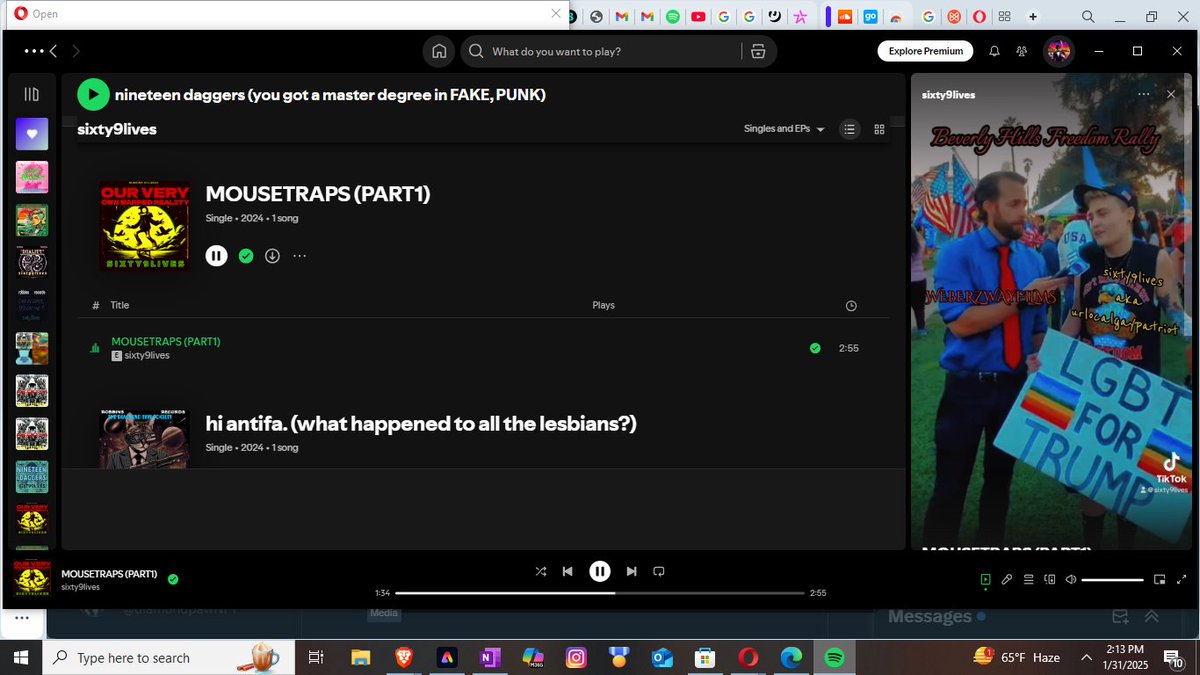
Task: Open more options in Now Playing panel
Action: [1144, 94]
